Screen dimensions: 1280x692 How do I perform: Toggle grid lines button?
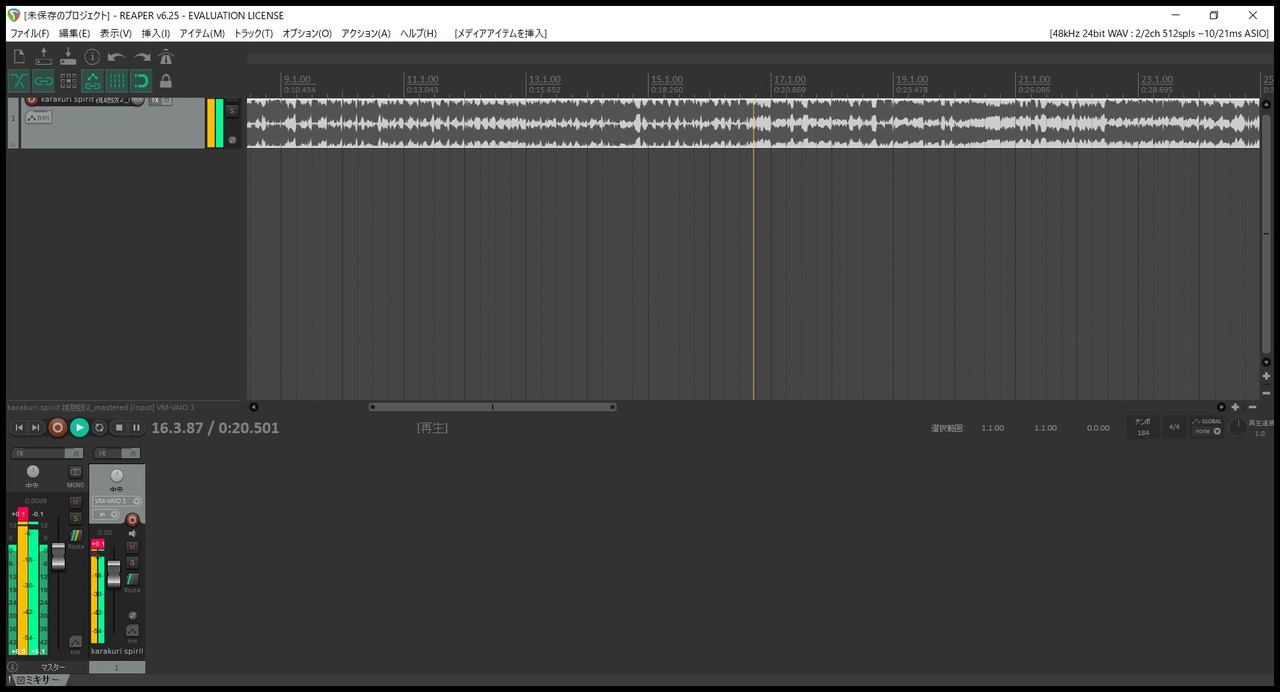tap(117, 81)
